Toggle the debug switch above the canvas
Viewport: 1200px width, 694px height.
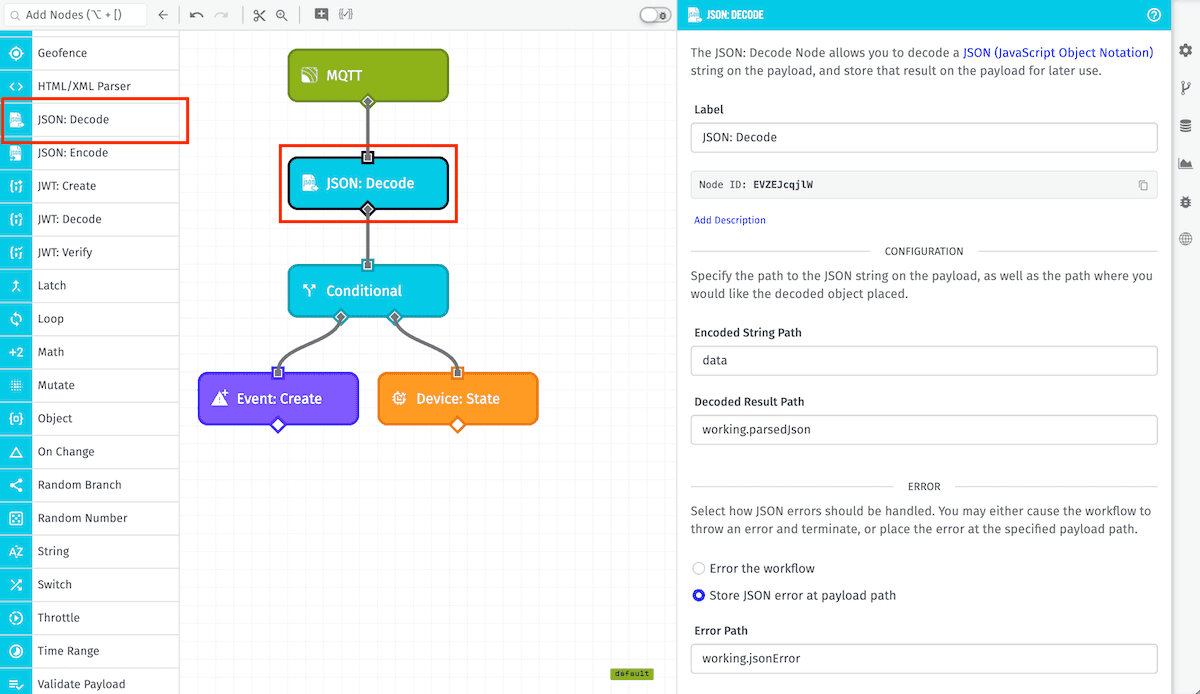(x=655, y=15)
